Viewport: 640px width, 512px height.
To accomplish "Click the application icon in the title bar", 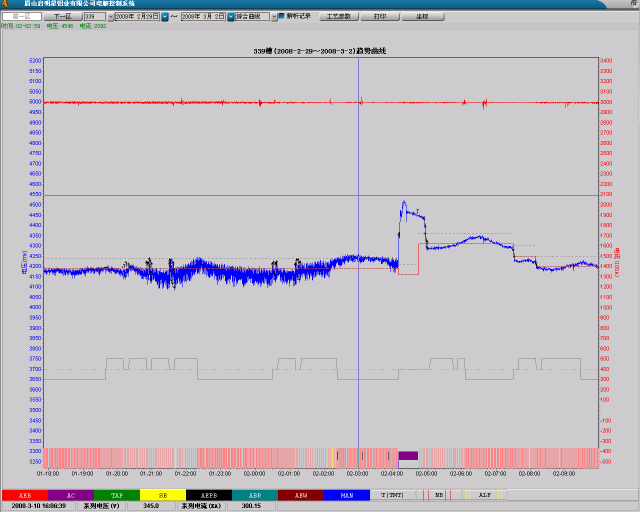I will 6,4.
